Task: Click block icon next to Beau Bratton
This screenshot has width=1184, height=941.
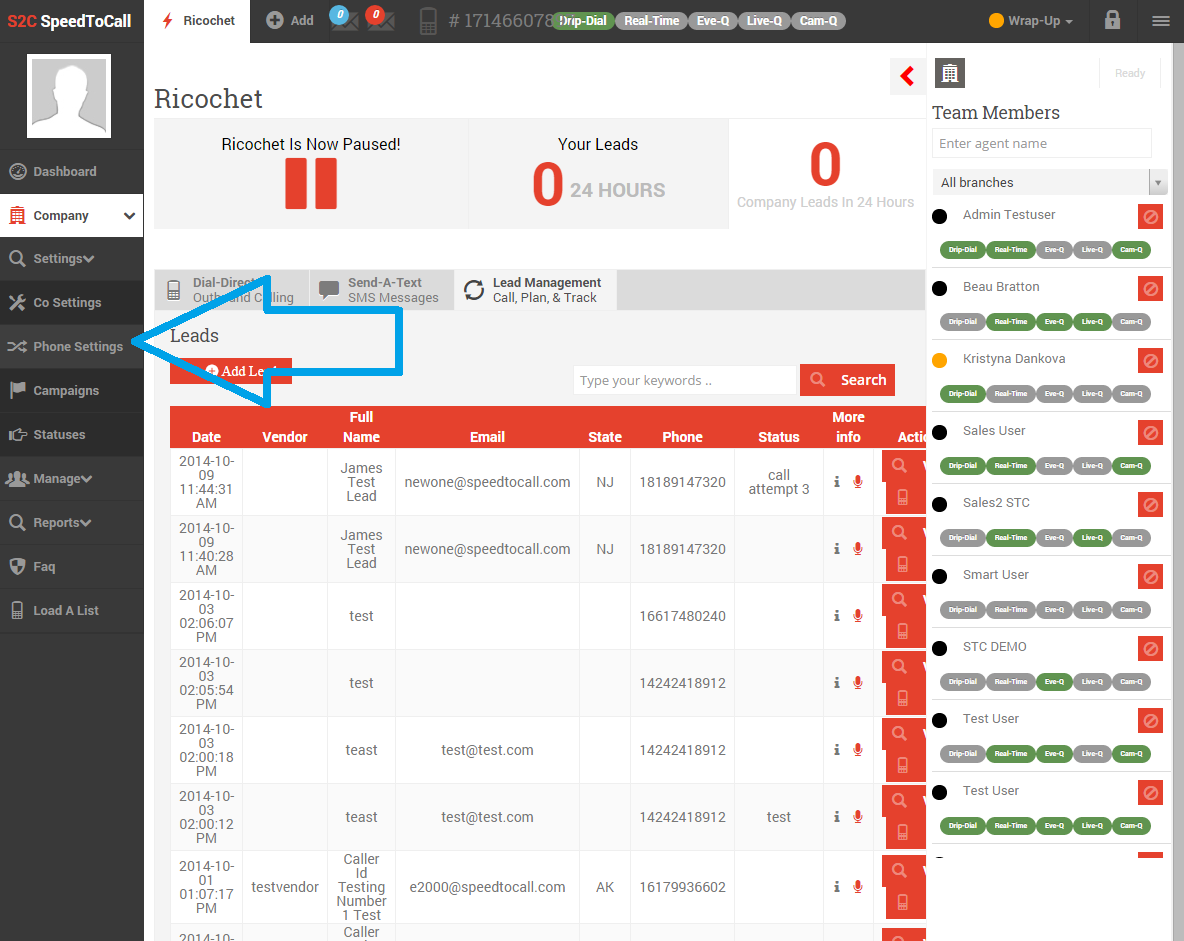Action: click(x=1150, y=288)
